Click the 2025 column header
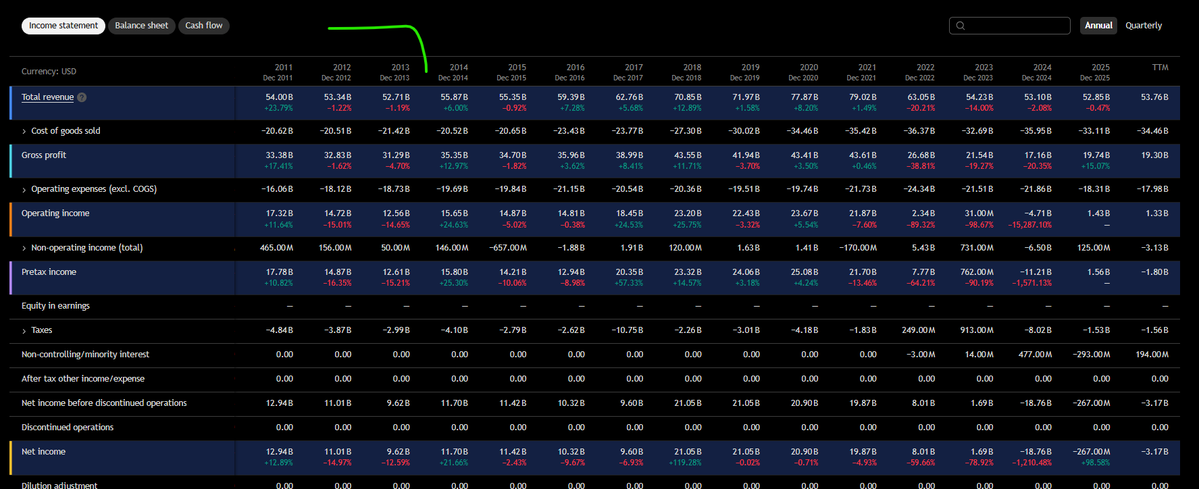Screen dimensions: 1199x489 [1096, 72]
